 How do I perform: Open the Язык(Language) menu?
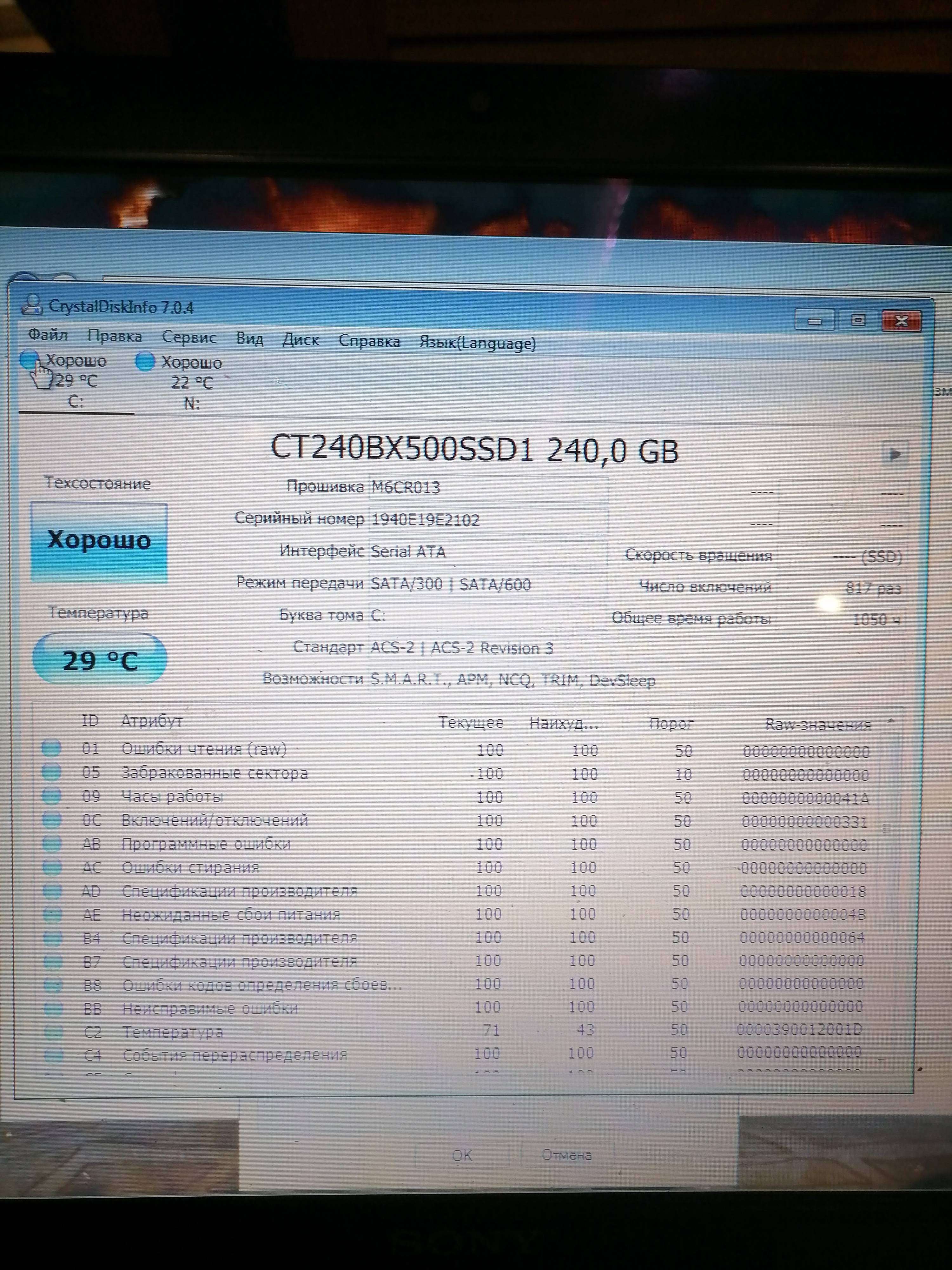(478, 343)
